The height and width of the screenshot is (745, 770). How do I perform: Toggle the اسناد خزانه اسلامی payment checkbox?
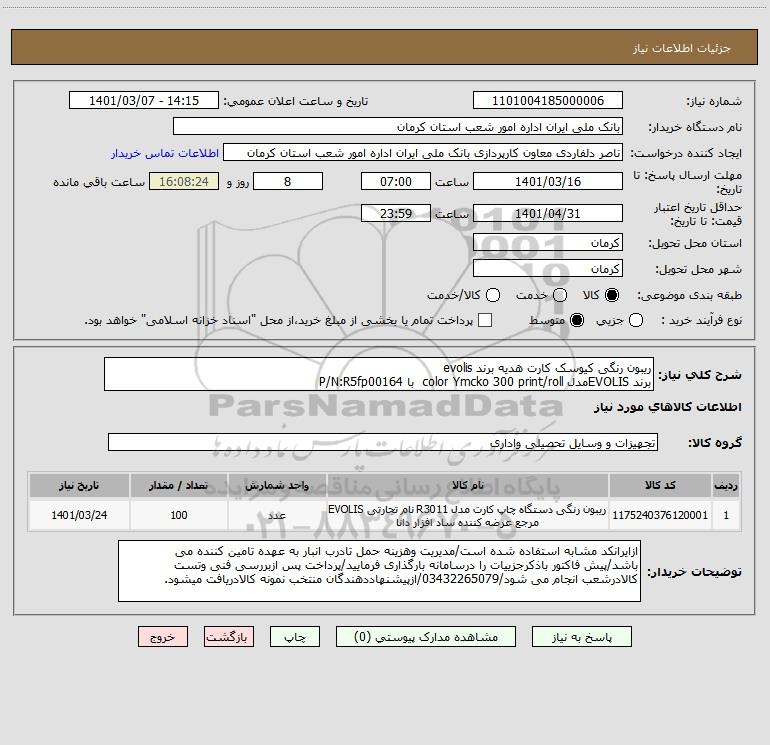(x=485, y=320)
